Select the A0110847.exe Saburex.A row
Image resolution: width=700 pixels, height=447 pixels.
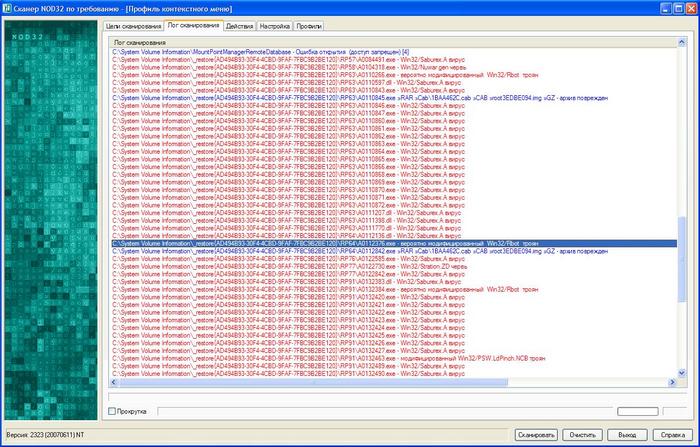tap(394, 113)
